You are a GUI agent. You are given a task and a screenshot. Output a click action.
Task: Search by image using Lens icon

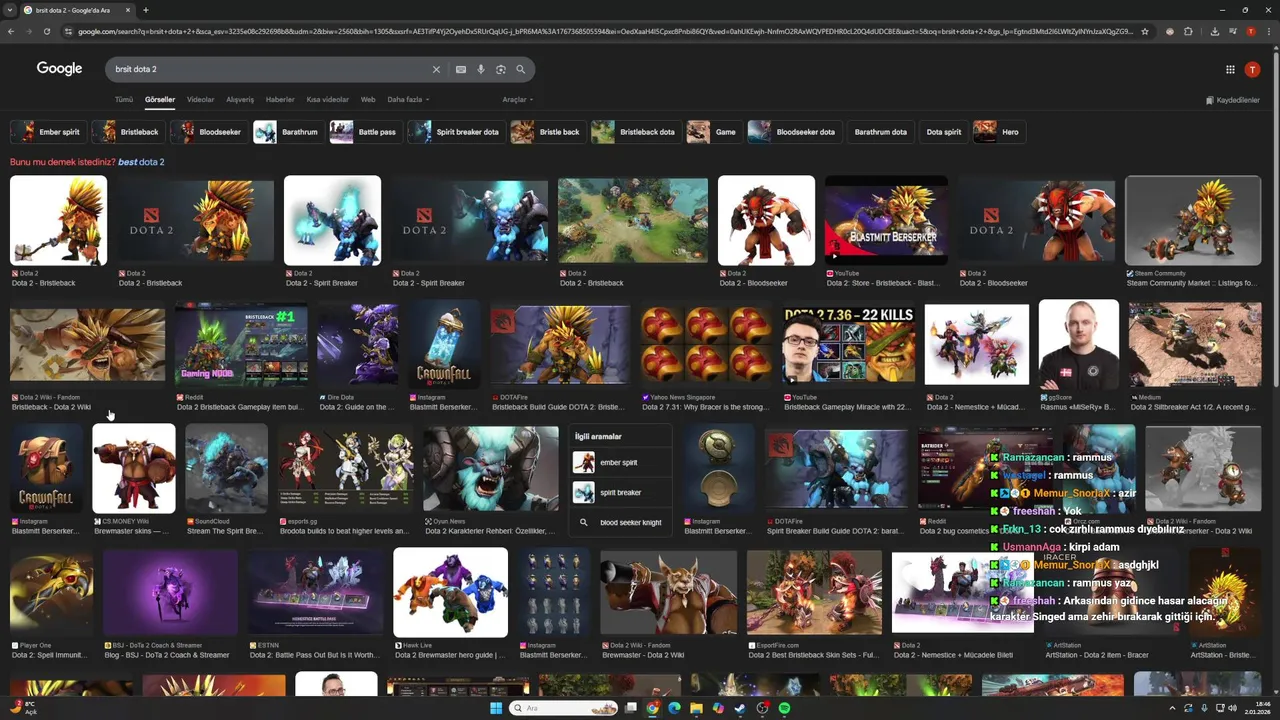pyautogui.click(x=501, y=70)
